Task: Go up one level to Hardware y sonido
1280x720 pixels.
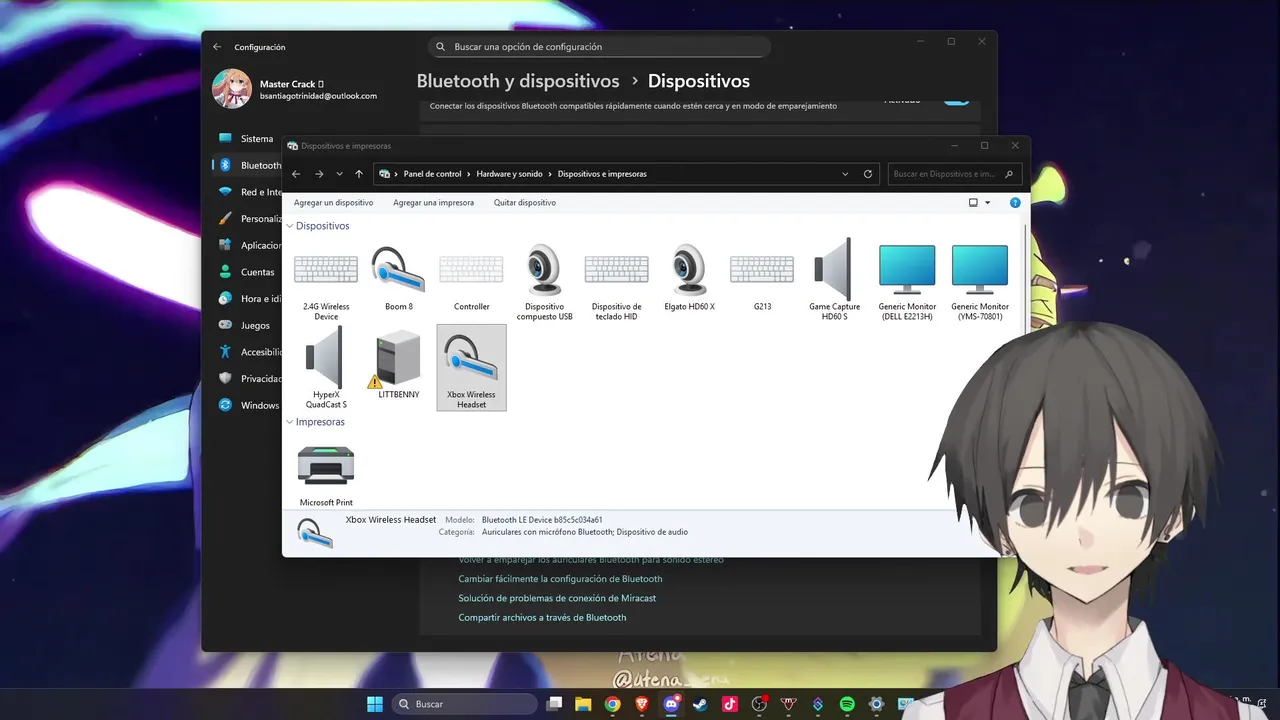Action: coord(359,174)
